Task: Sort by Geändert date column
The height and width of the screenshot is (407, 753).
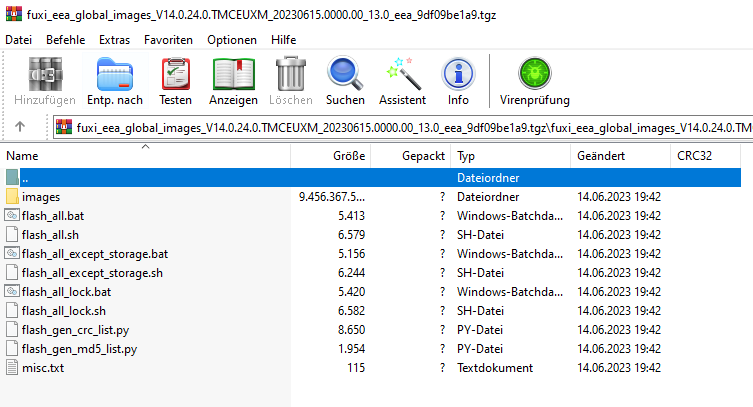Action: 601,157
